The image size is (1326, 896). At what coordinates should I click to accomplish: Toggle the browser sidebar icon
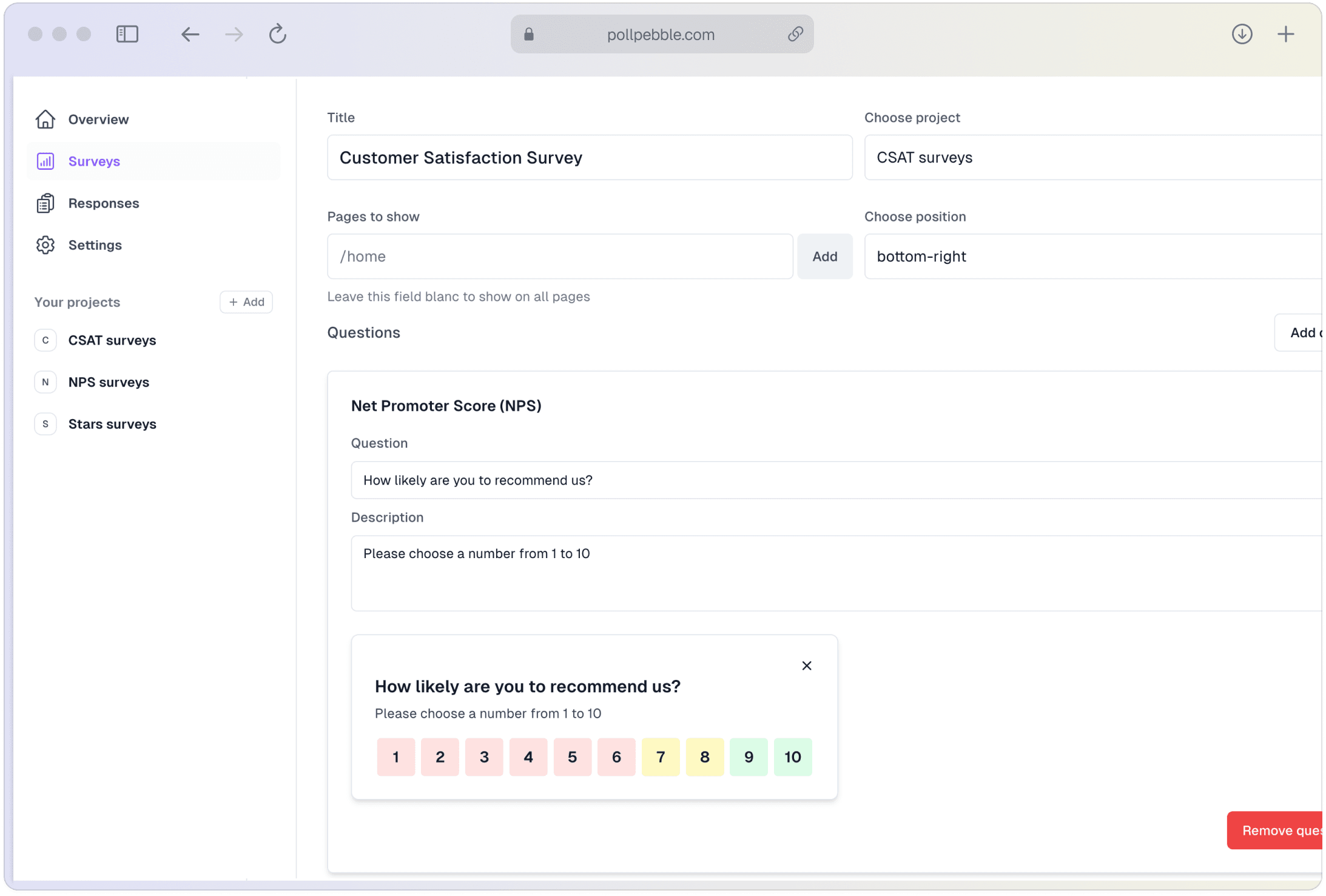tap(127, 34)
